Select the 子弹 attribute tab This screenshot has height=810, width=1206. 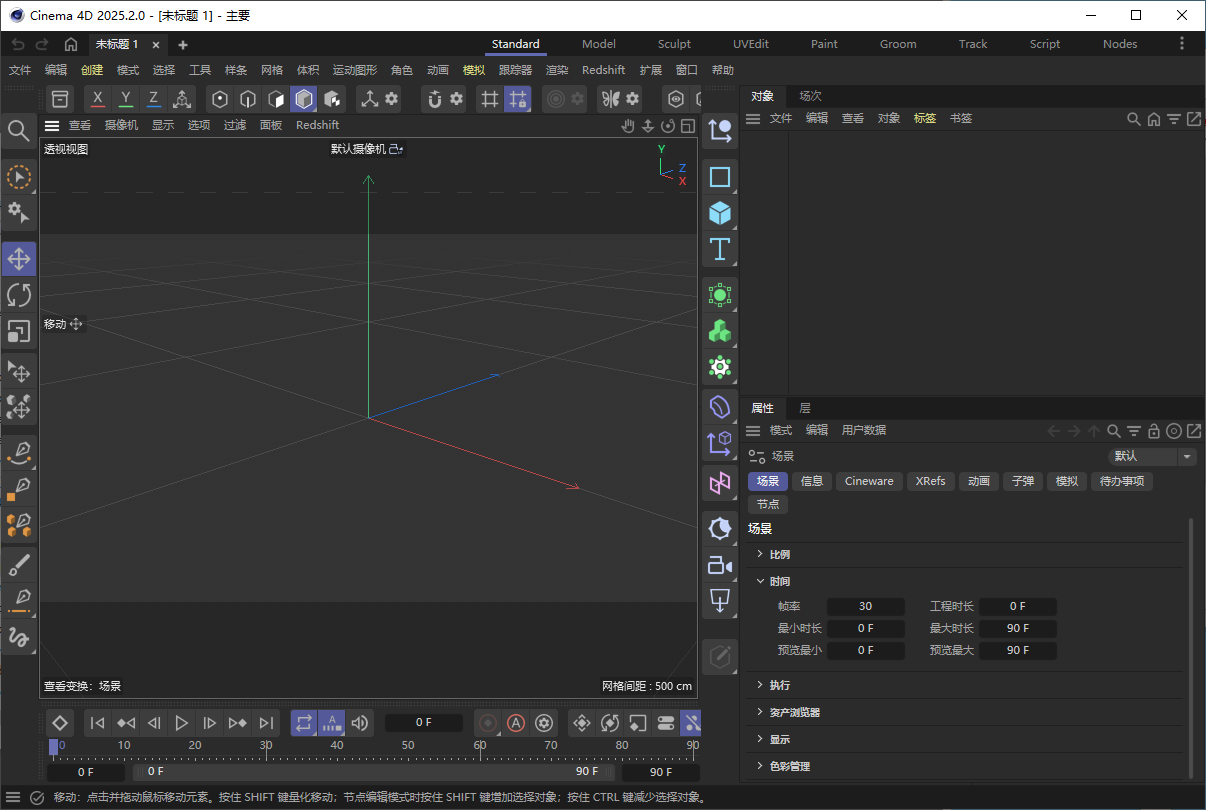pos(1022,481)
